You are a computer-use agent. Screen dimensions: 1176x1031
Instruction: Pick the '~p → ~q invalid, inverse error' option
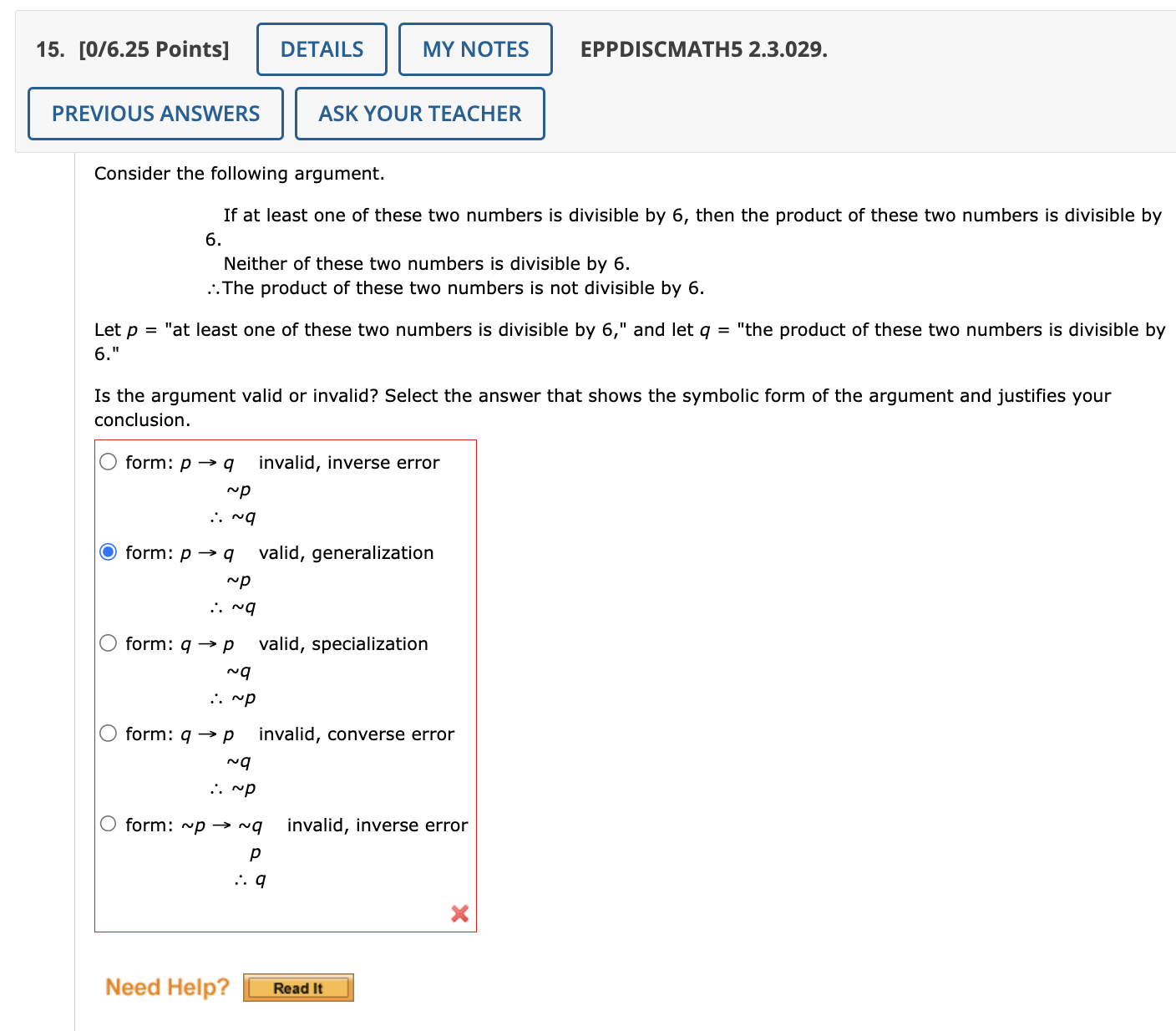click(x=109, y=824)
